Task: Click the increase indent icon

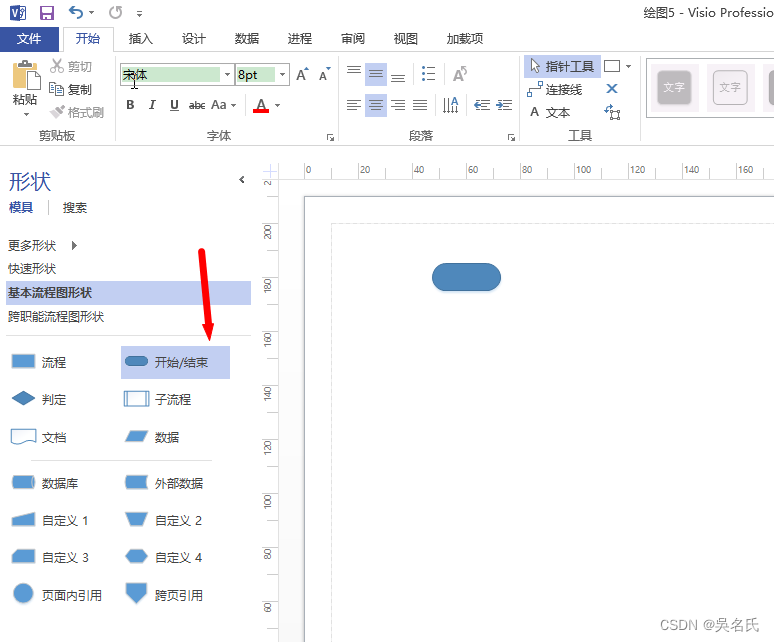Action: (x=504, y=105)
